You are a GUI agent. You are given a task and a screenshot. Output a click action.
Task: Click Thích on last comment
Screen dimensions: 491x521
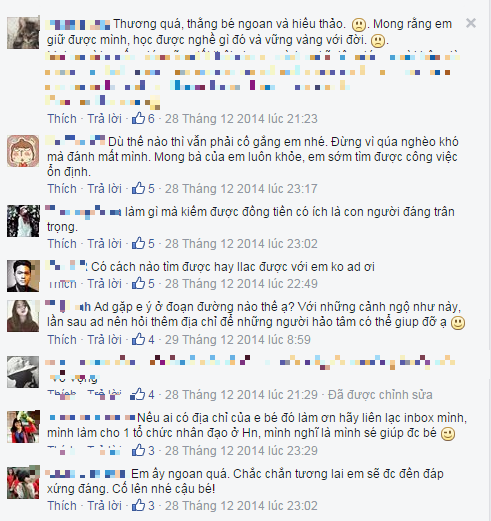(x=62, y=506)
